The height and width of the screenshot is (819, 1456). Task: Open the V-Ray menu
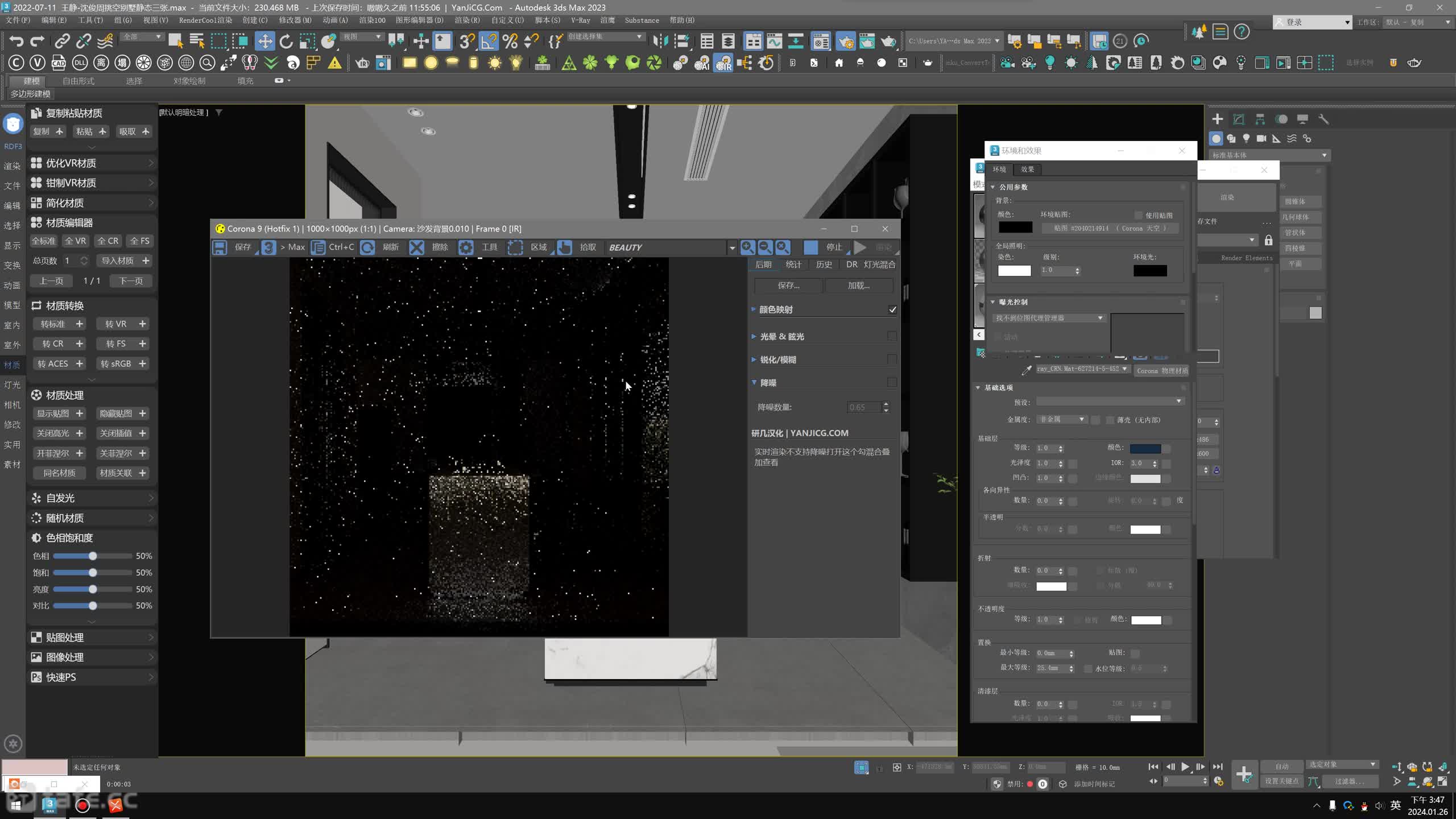580,20
